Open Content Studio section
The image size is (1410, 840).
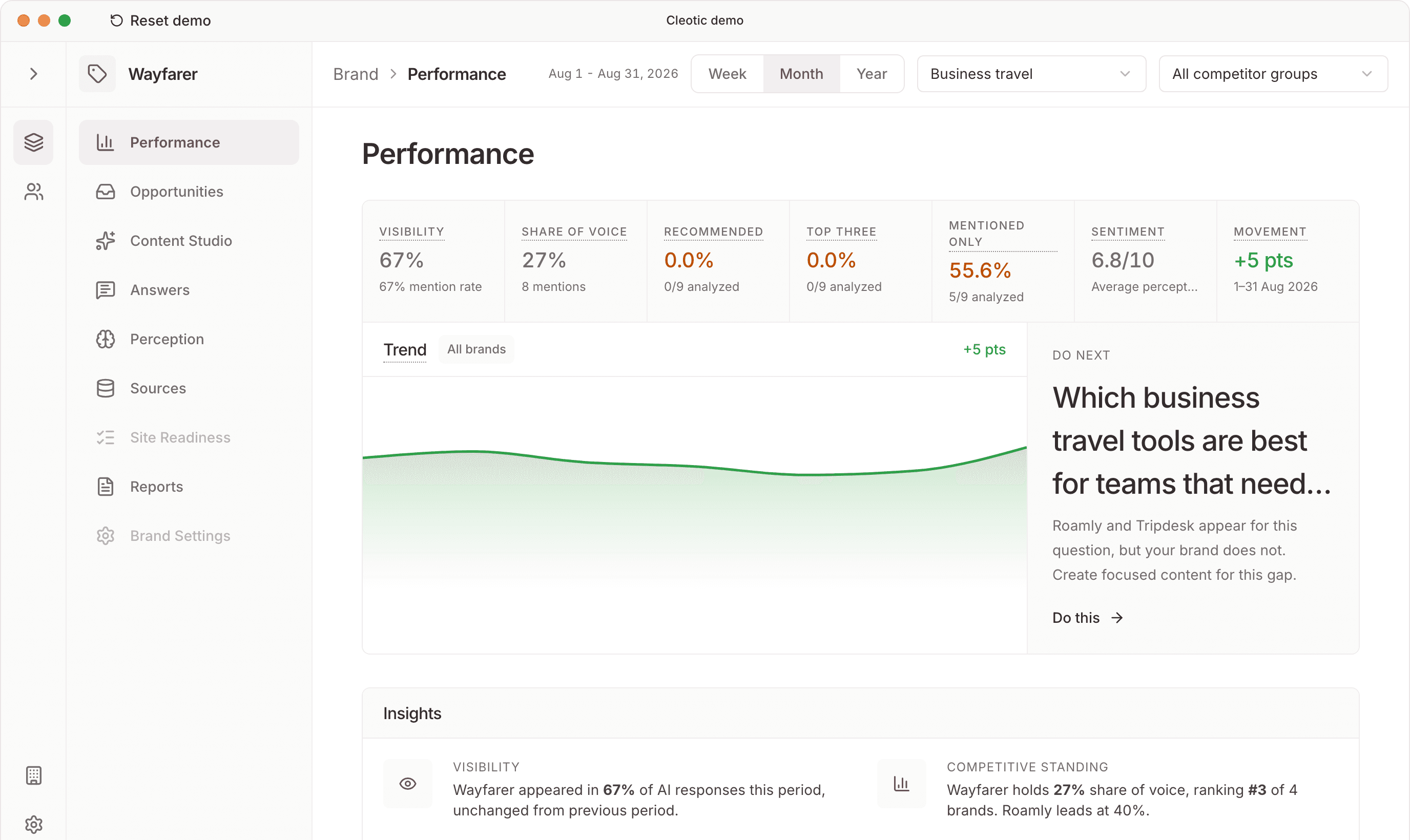pos(189,241)
